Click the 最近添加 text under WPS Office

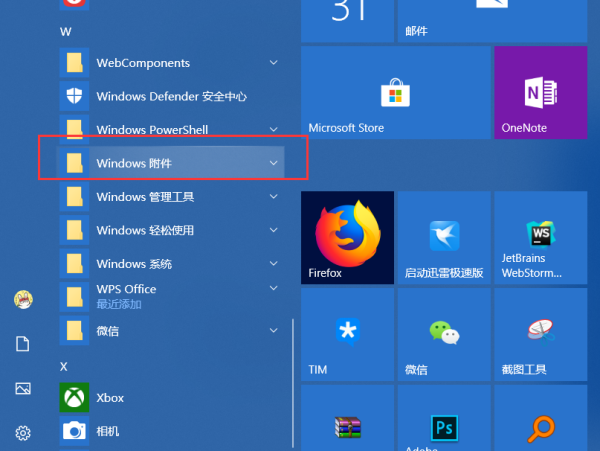[x=119, y=304]
